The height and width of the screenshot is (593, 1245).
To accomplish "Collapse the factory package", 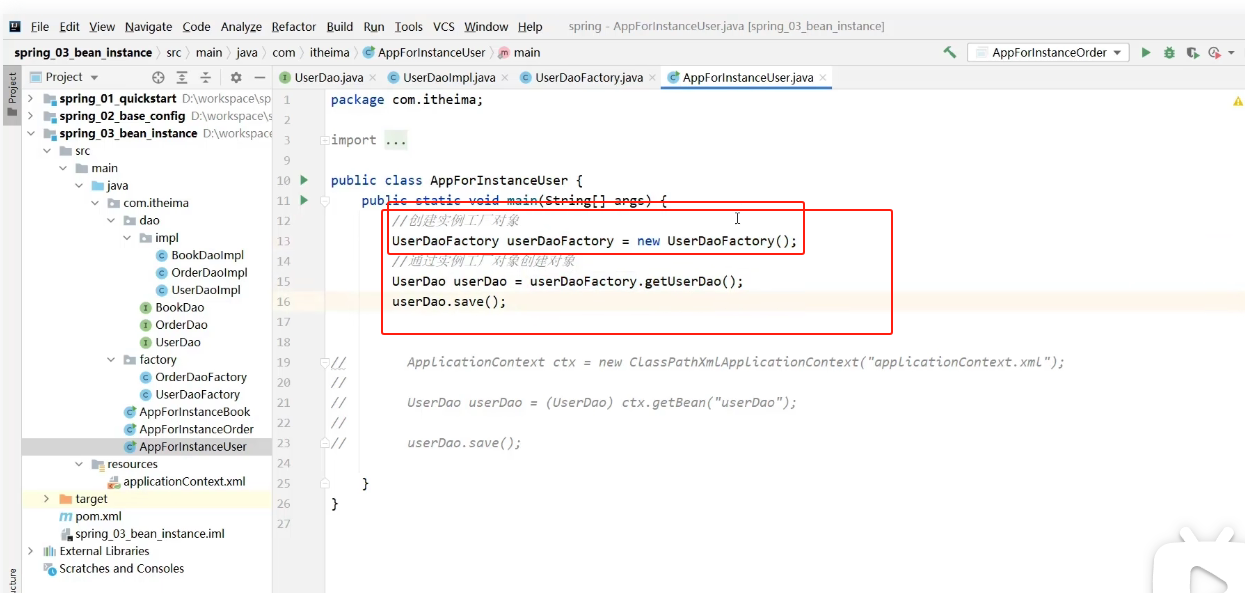I will click(111, 360).
